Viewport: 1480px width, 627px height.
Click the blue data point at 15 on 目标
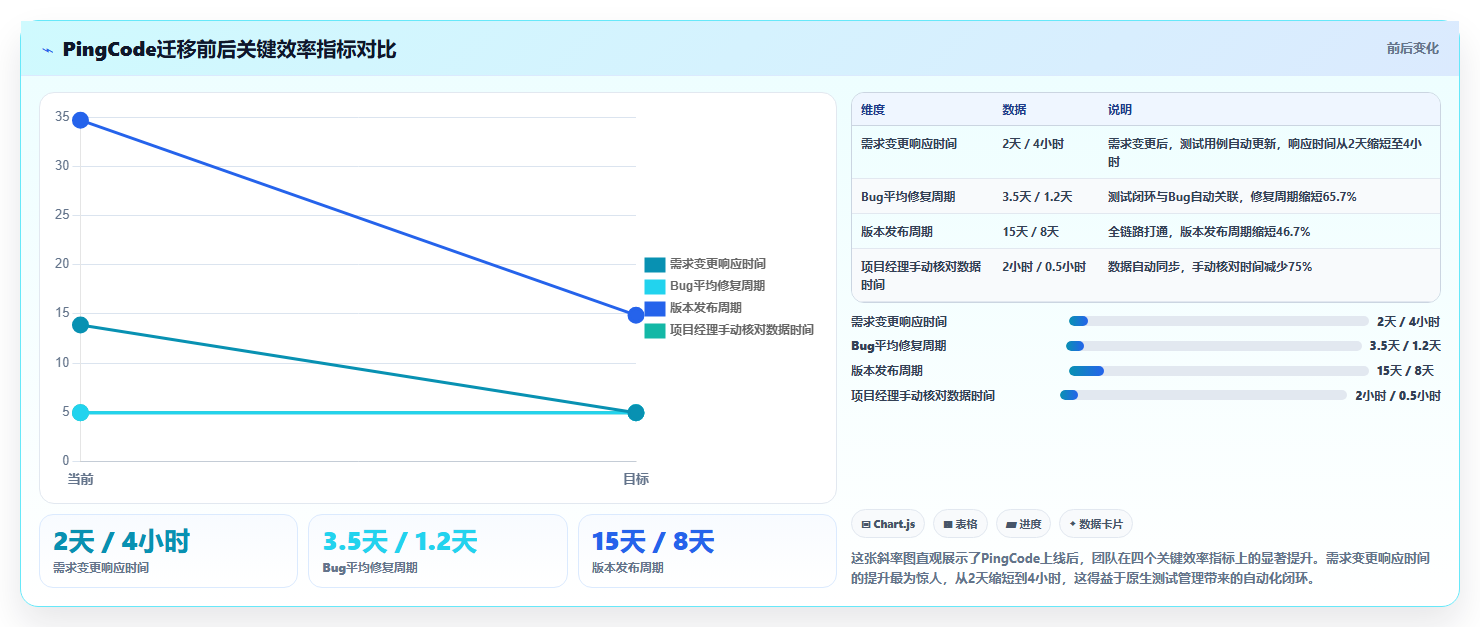point(636,315)
